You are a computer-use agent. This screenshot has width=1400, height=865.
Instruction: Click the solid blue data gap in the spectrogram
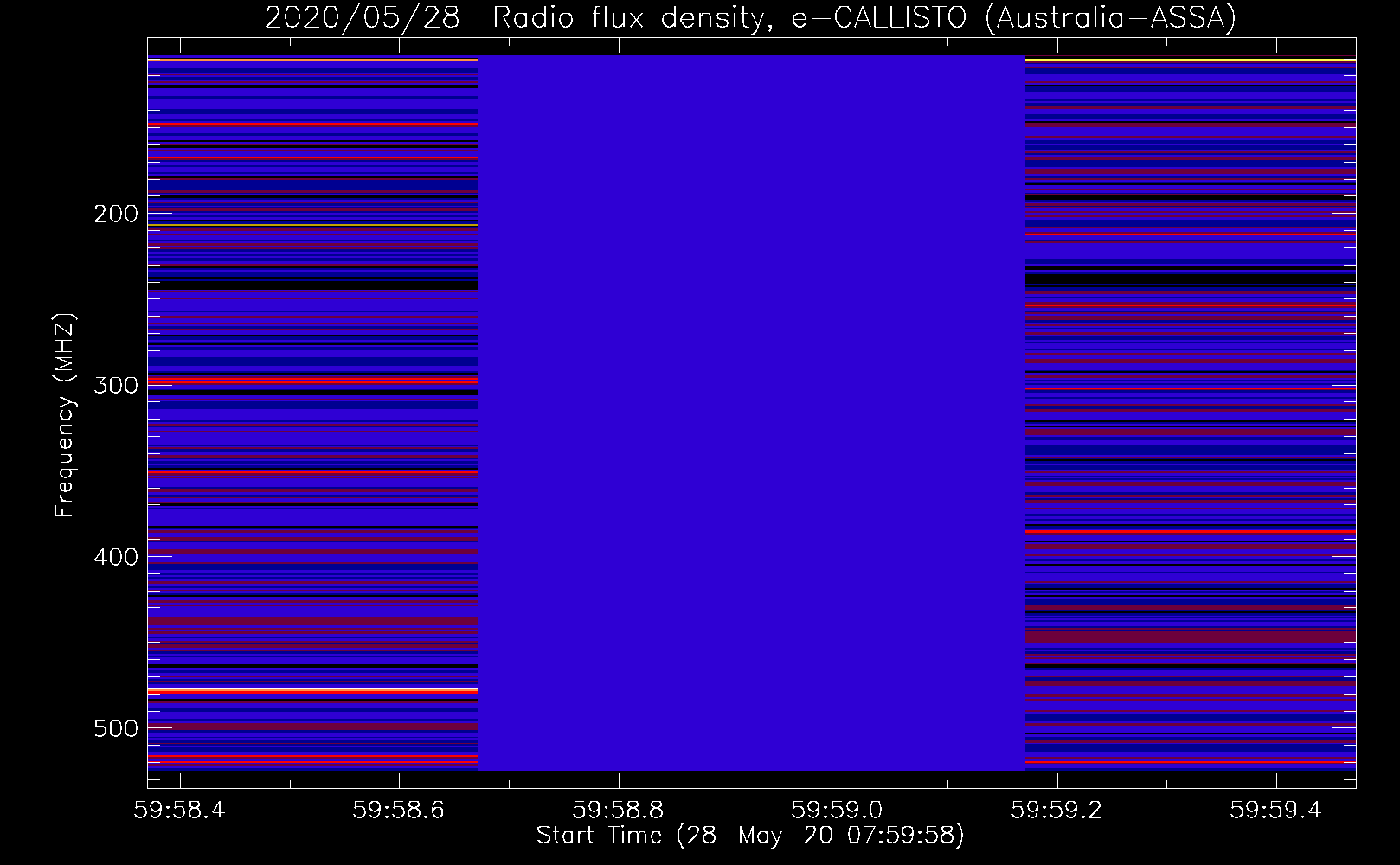[751, 413]
